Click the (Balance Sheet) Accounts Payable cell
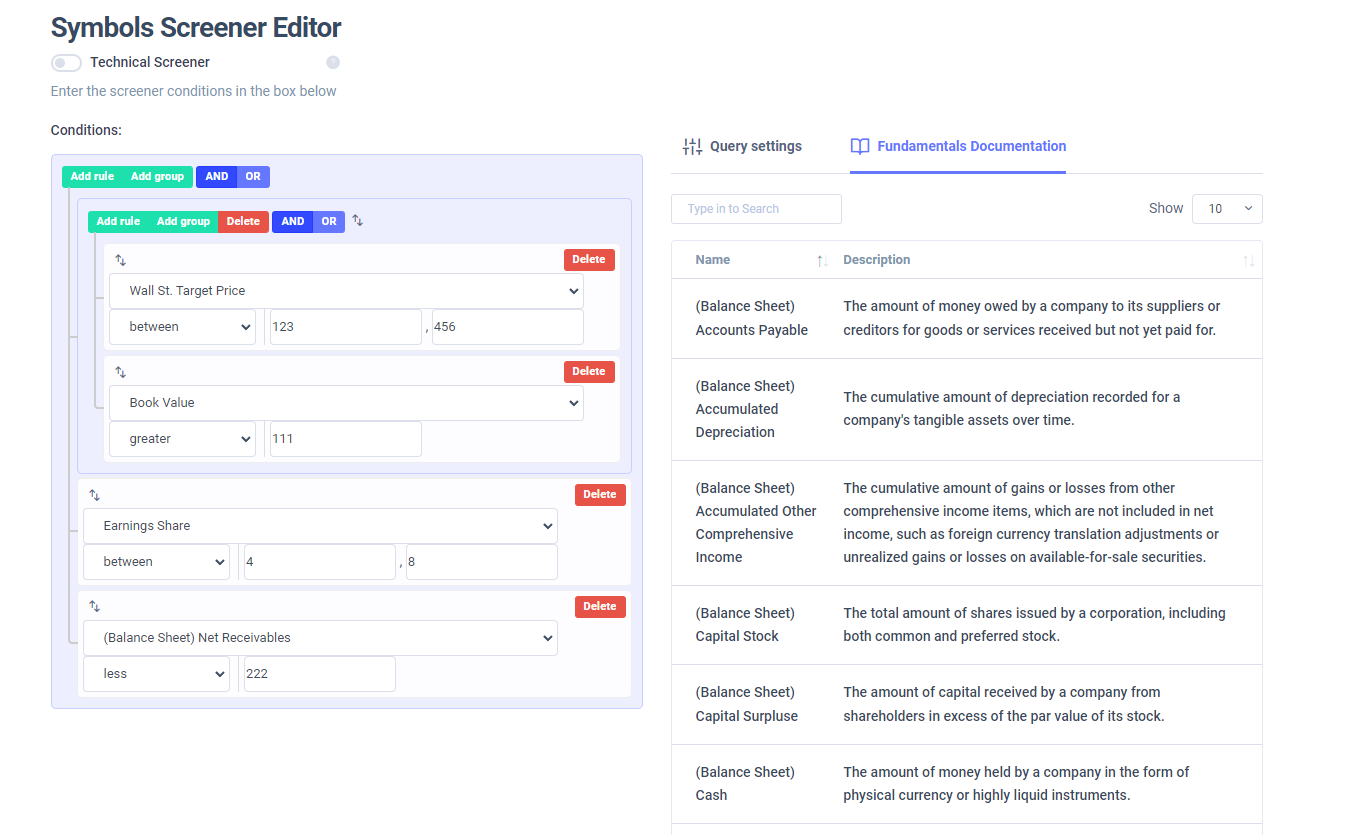Viewport: 1350px width, 835px height. [x=752, y=318]
